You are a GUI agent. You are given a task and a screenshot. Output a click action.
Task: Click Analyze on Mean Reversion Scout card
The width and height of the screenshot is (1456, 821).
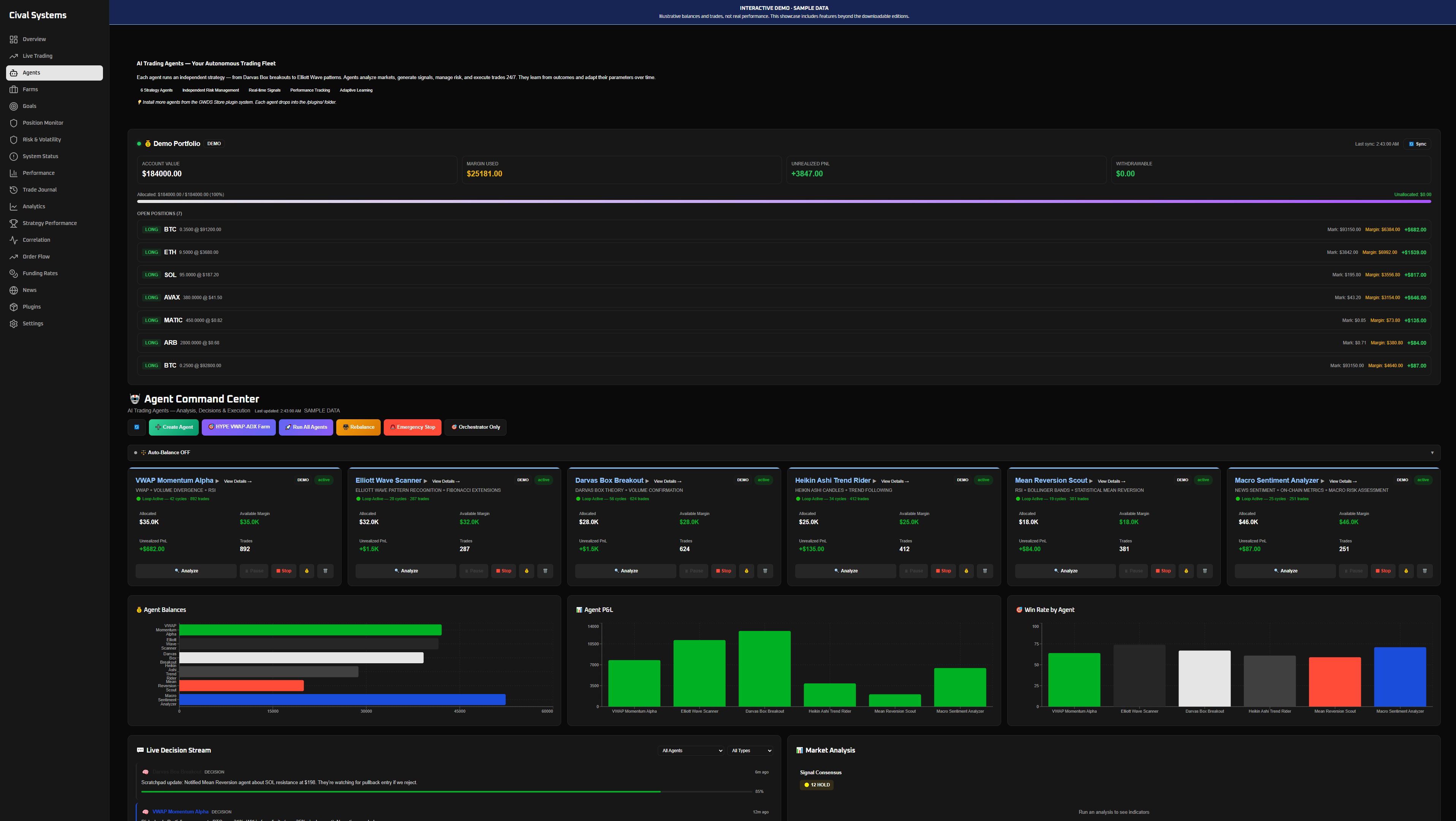[x=1065, y=571]
